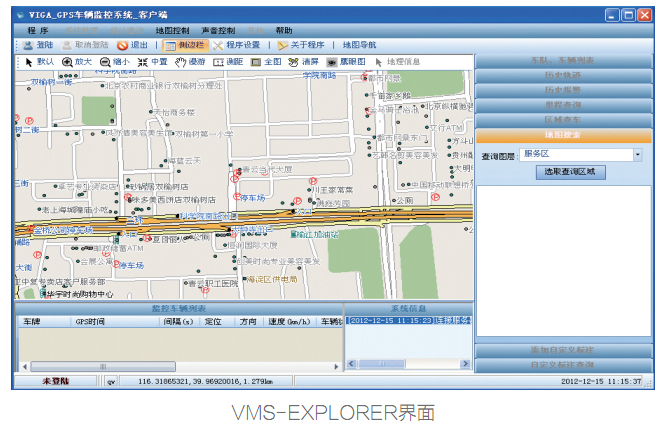Click the qv status bar cell

(x=111, y=382)
